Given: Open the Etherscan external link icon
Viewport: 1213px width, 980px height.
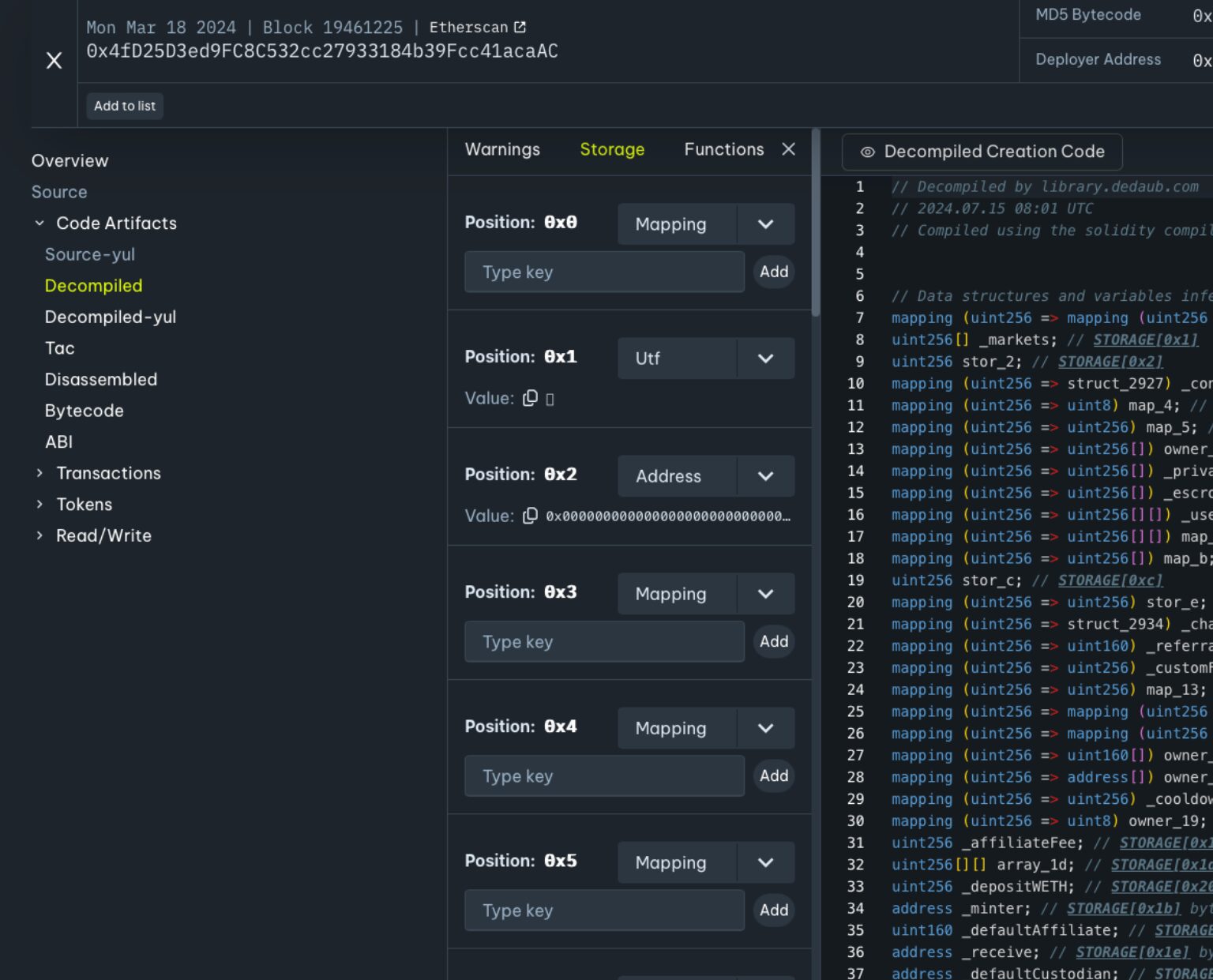Looking at the screenshot, I should click(520, 27).
